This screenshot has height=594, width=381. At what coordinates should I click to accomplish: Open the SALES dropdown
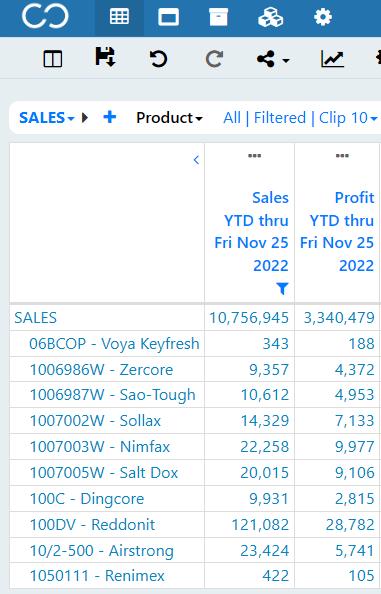47,118
